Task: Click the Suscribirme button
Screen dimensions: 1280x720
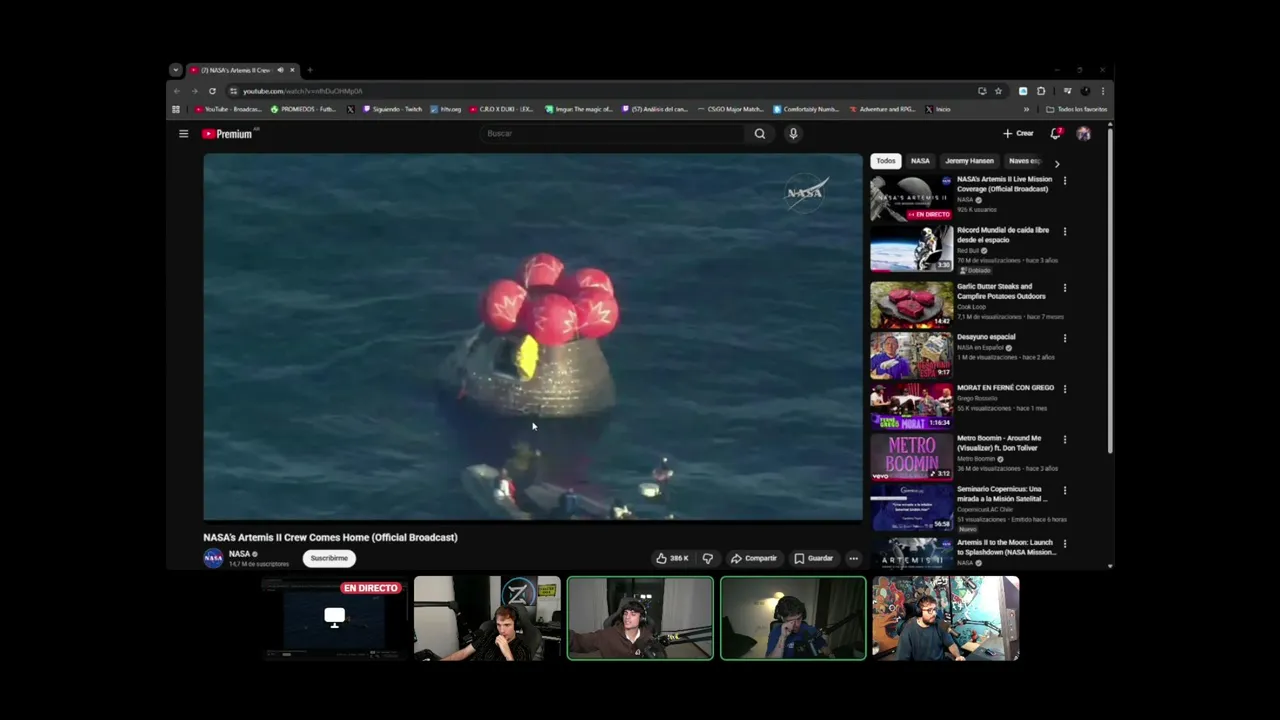Action: (x=329, y=558)
